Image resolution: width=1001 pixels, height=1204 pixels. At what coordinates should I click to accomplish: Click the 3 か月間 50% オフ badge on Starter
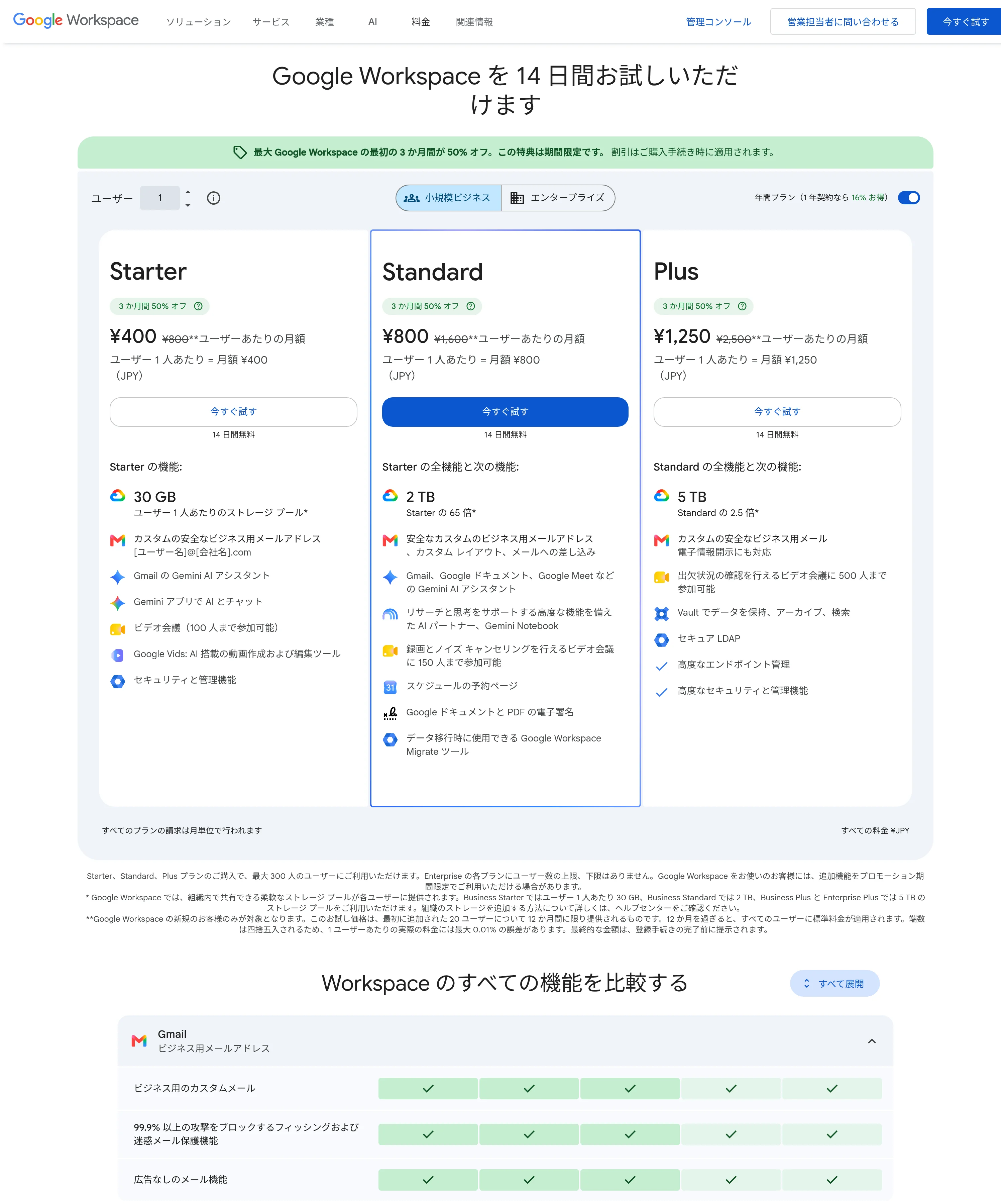(159, 306)
